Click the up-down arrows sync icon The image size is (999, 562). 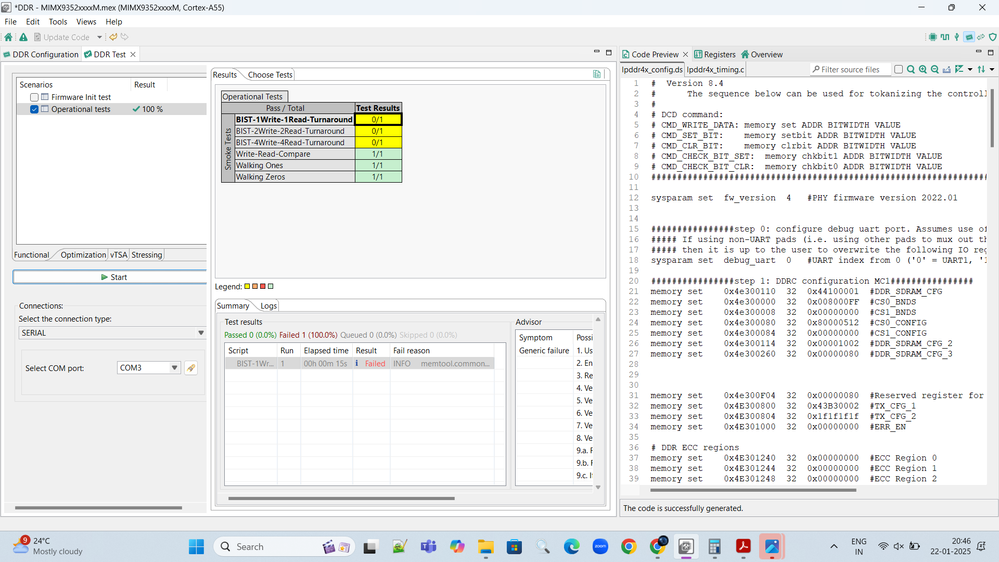click(x=981, y=69)
